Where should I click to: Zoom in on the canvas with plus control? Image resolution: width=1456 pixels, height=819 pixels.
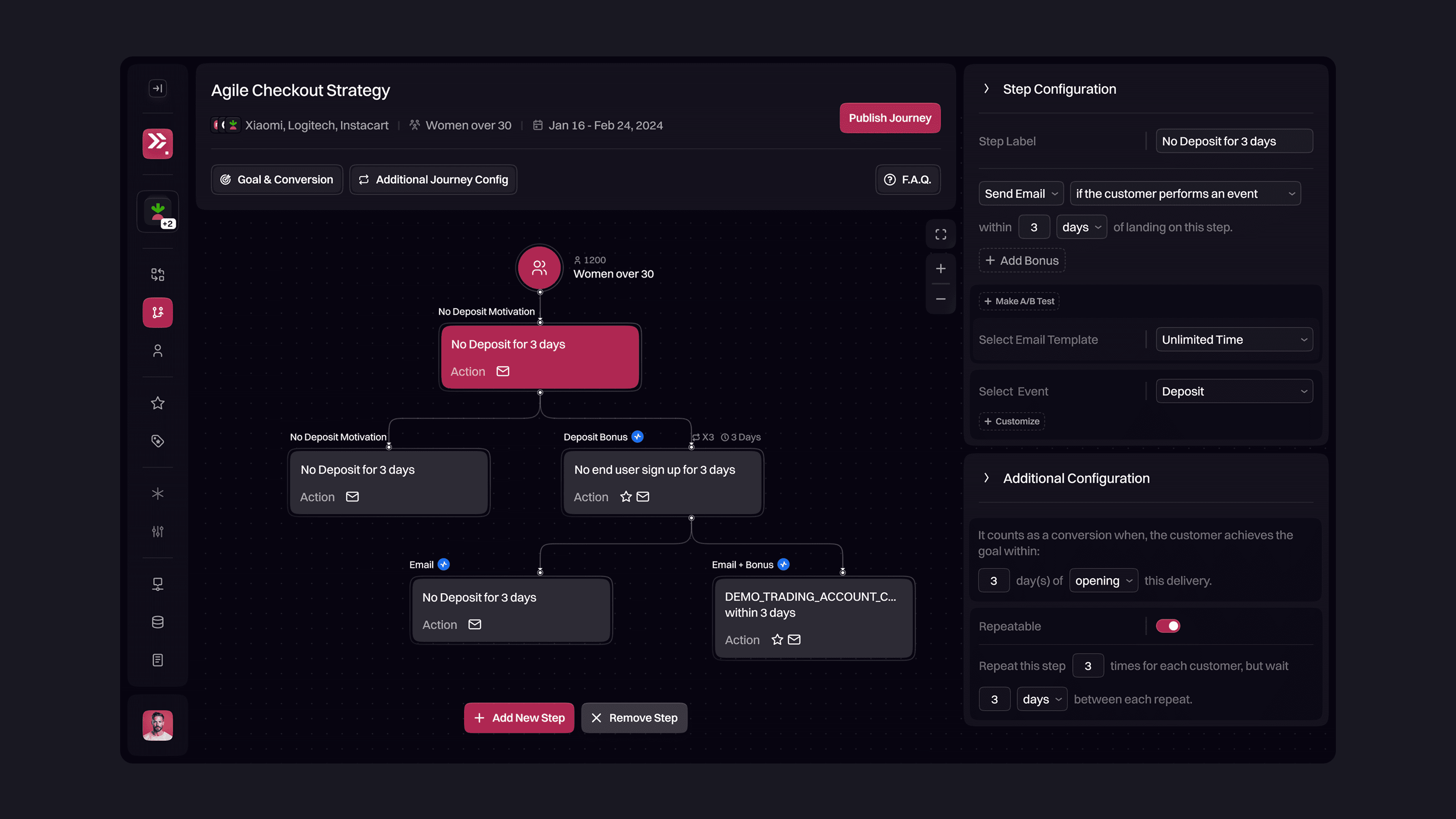click(940, 268)
